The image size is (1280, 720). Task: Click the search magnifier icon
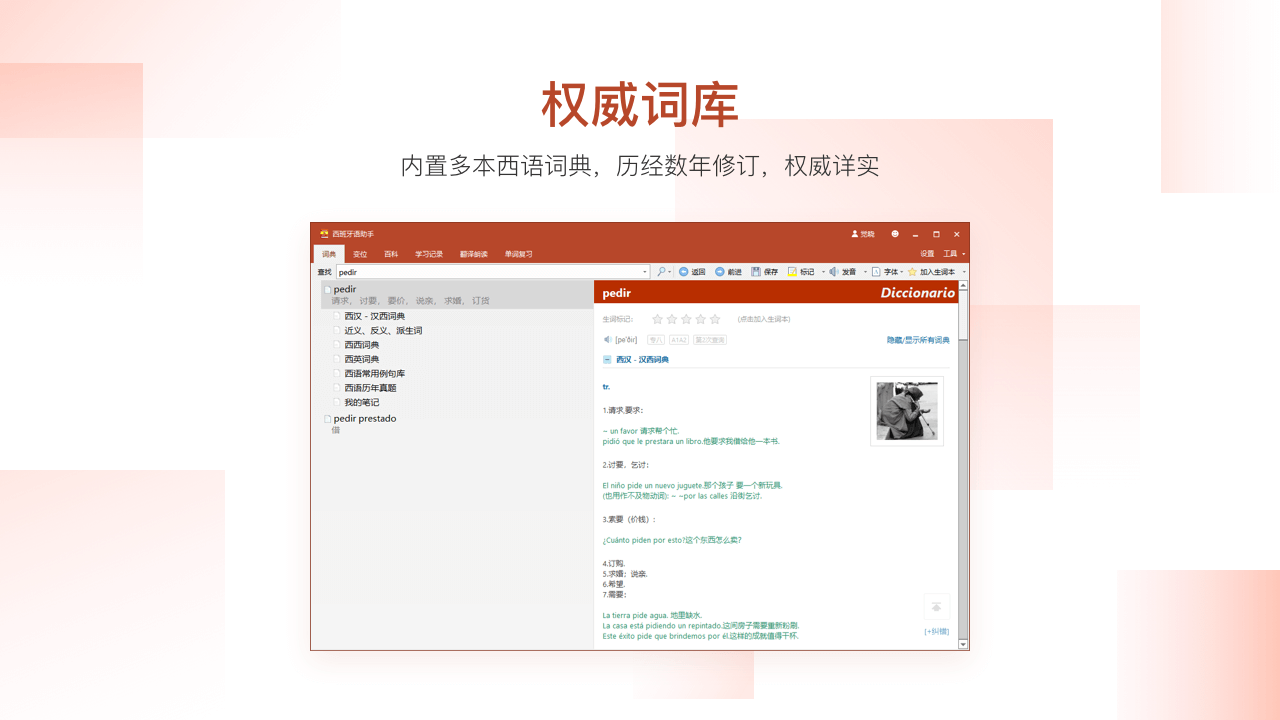click(x=662, y=271)
